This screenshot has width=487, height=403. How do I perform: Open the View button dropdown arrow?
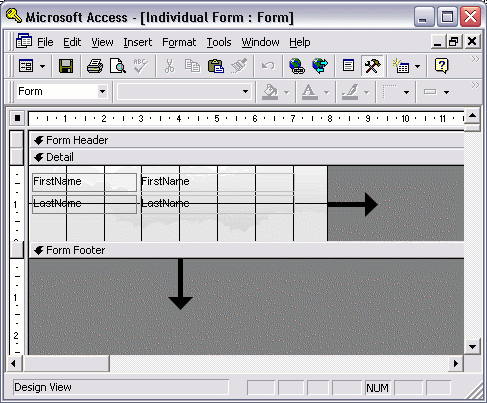(x=42, y=66)
